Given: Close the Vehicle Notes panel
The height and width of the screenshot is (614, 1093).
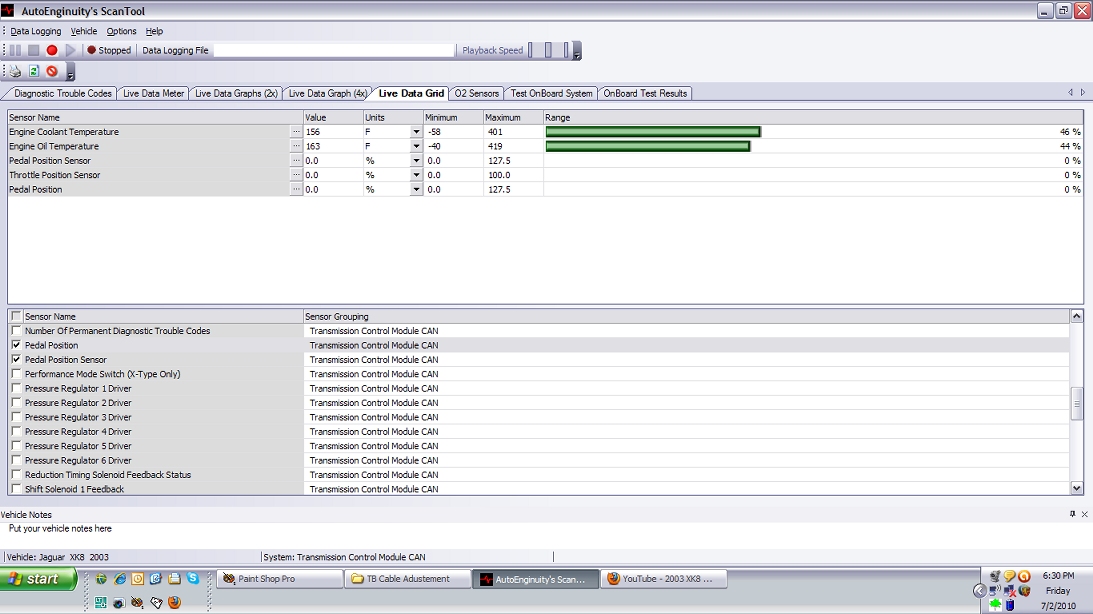Looking at the screenshot, I should coord(1085,514).
